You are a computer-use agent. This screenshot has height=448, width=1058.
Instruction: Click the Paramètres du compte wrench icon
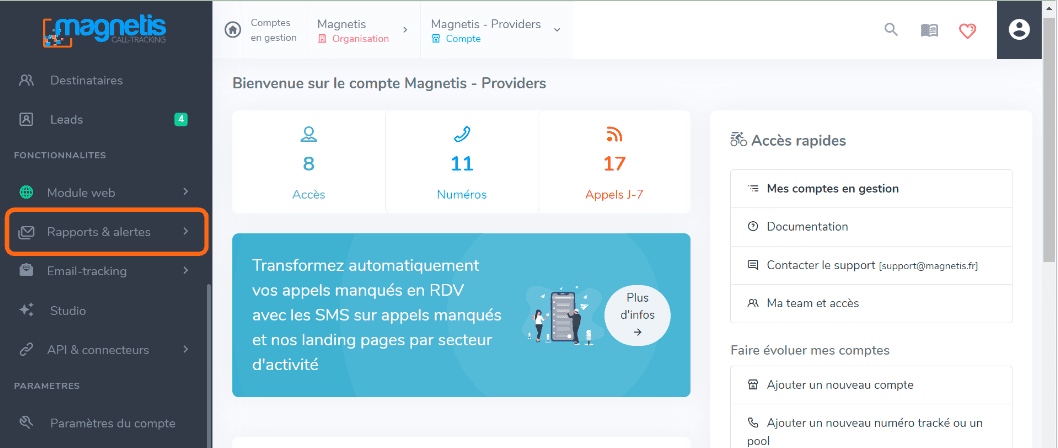tap(26, 423)
